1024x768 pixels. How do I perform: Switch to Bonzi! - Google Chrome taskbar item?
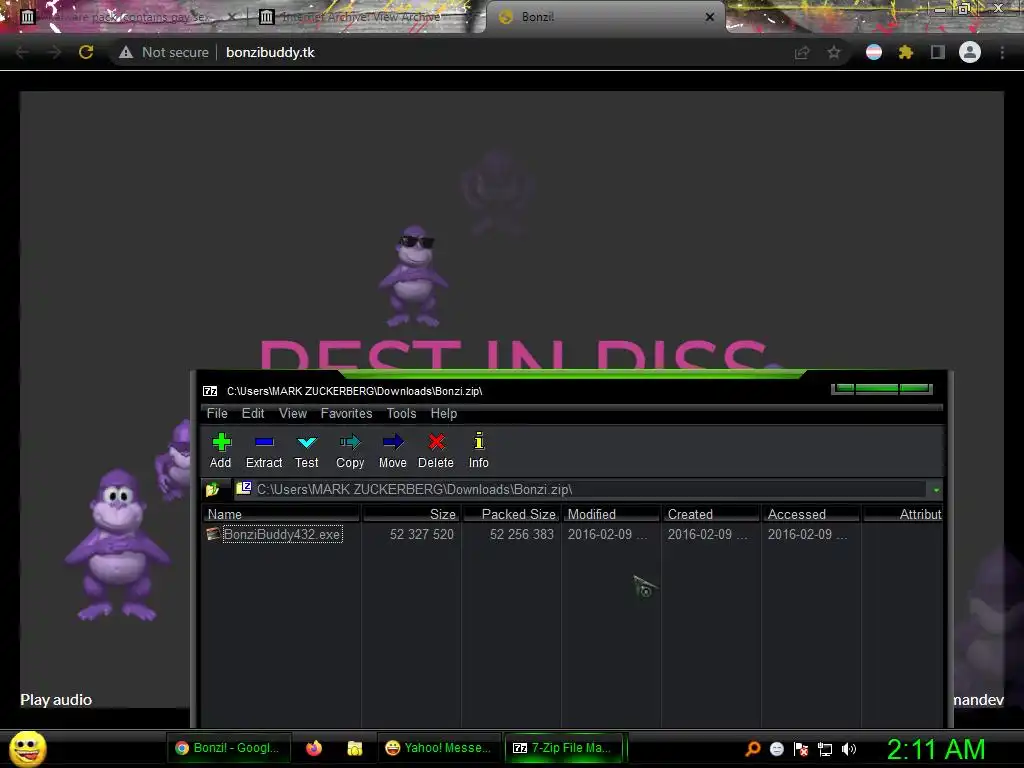[x=227, y=748]
